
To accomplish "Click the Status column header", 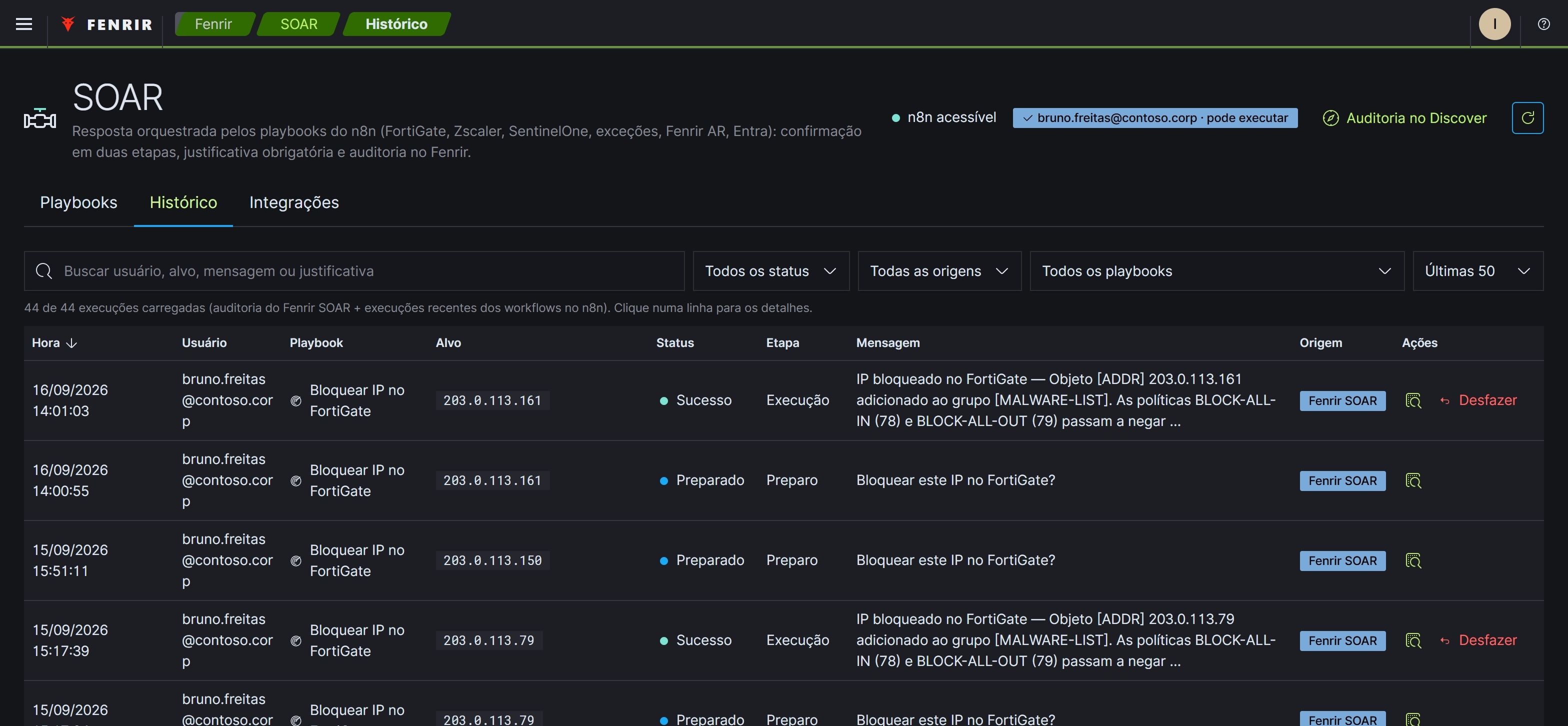I will click(674, 343).
